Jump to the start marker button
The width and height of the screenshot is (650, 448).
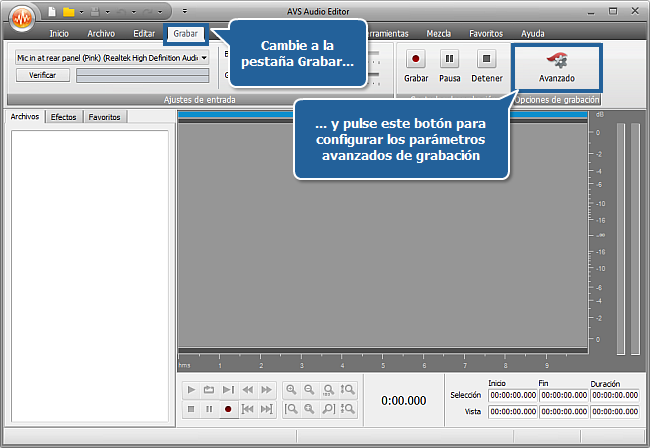247,409
